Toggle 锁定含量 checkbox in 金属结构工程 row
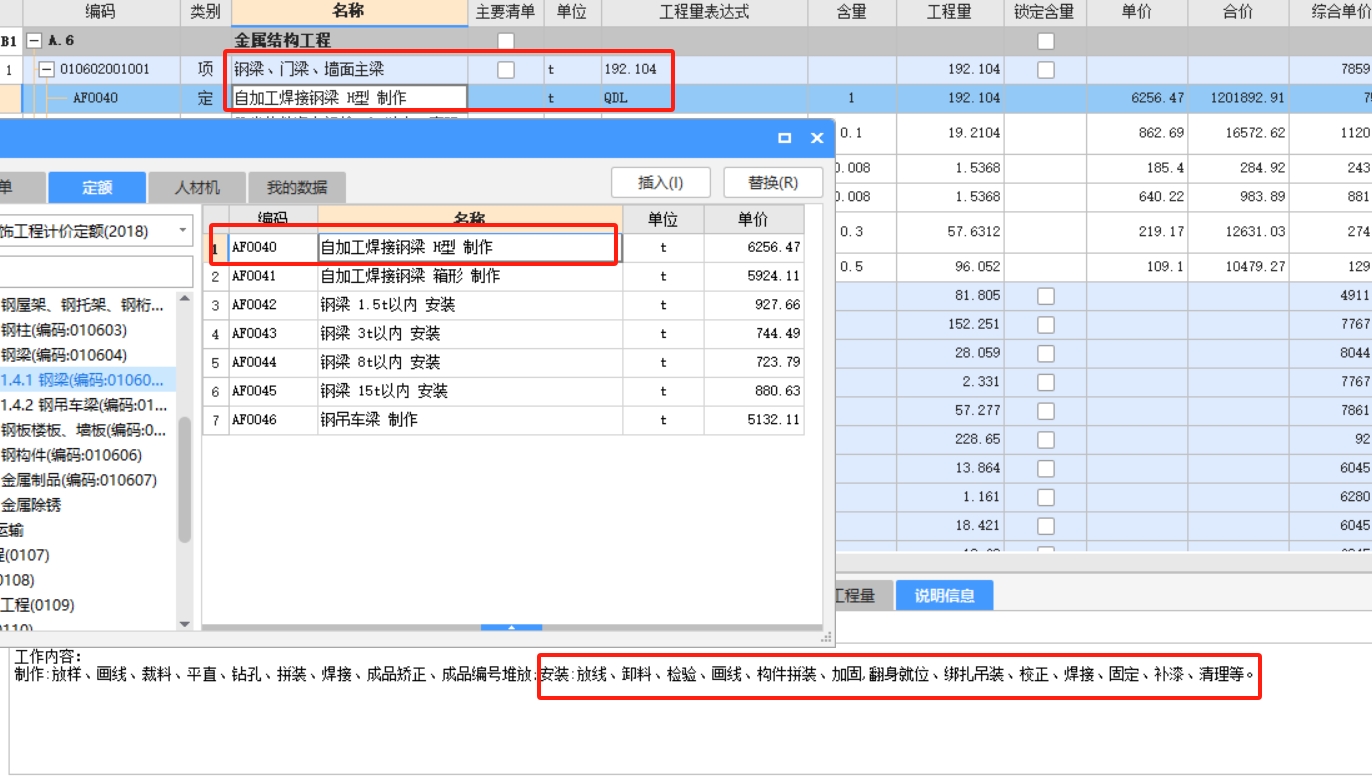Screen dimensions: 1372x780 (1046, 41)
